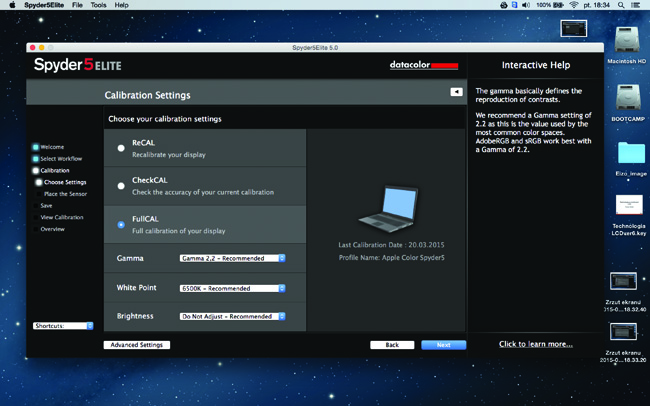Click the Advanced Settings button
The width and height of the screenshot is (650, 406).
point(137,345)
